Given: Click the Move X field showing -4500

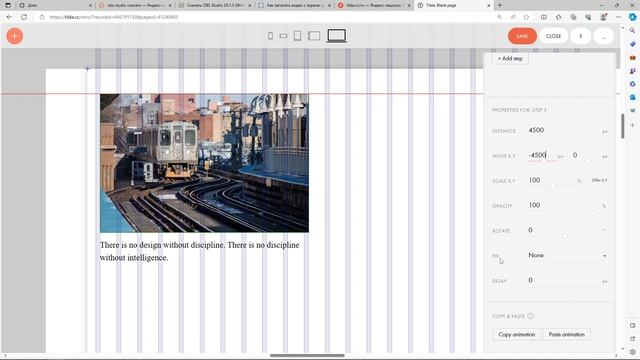Looking at the screenshot, I should click(x=542, y=155).
